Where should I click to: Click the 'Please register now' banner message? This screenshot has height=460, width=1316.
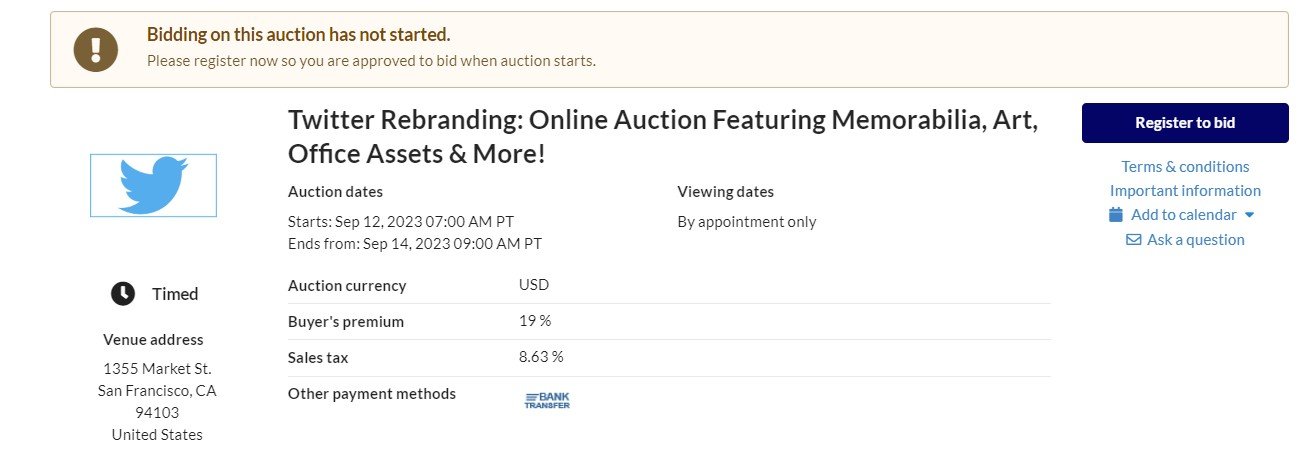point(371,61)
